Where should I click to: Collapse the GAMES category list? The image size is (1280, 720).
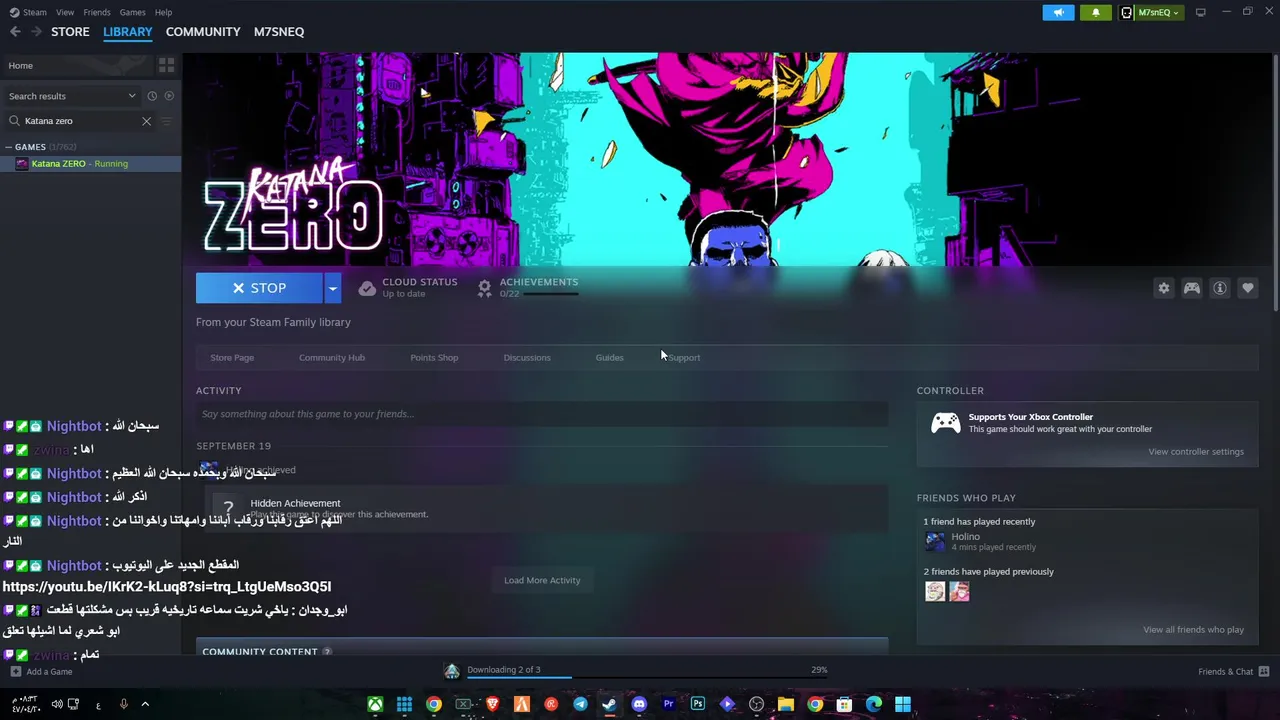click(9, 147)
